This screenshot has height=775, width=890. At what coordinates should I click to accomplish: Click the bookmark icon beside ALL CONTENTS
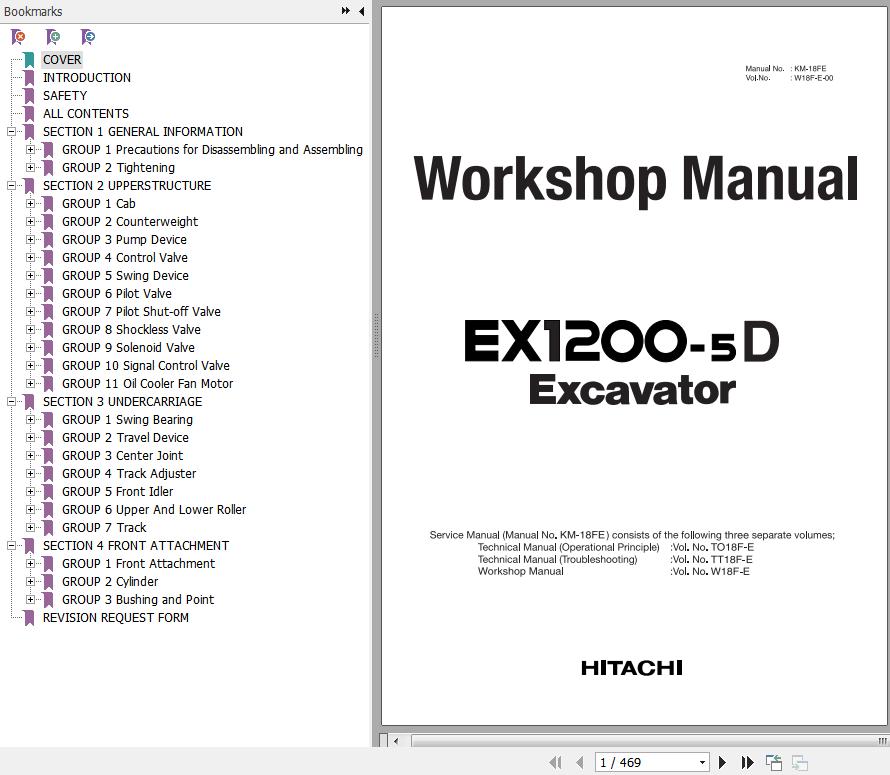(29, 114)
